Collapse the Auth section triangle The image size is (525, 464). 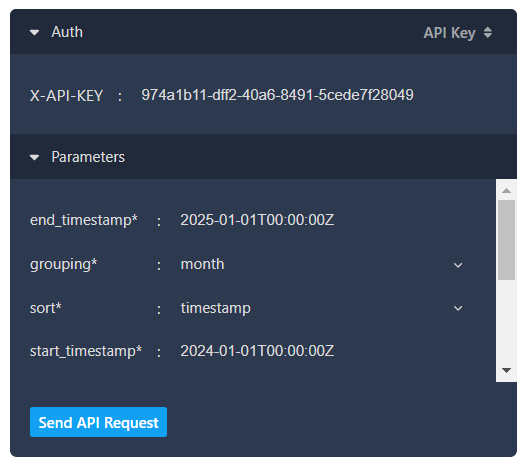[34, 32]
